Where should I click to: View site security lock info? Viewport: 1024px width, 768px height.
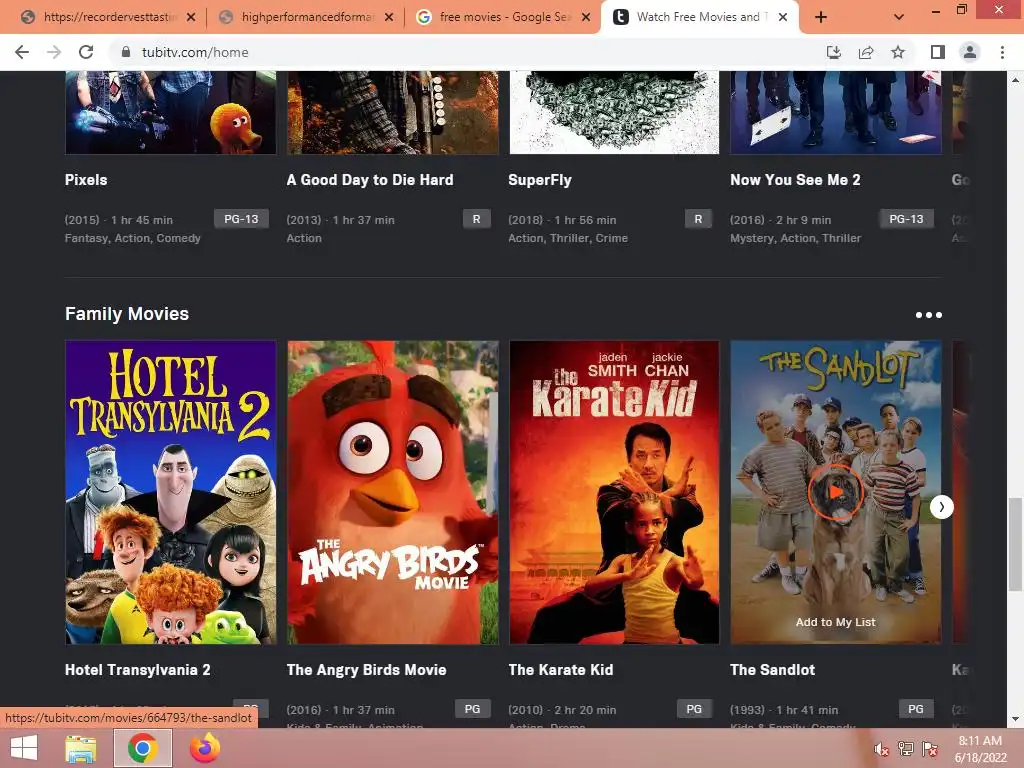click(126, 52)
